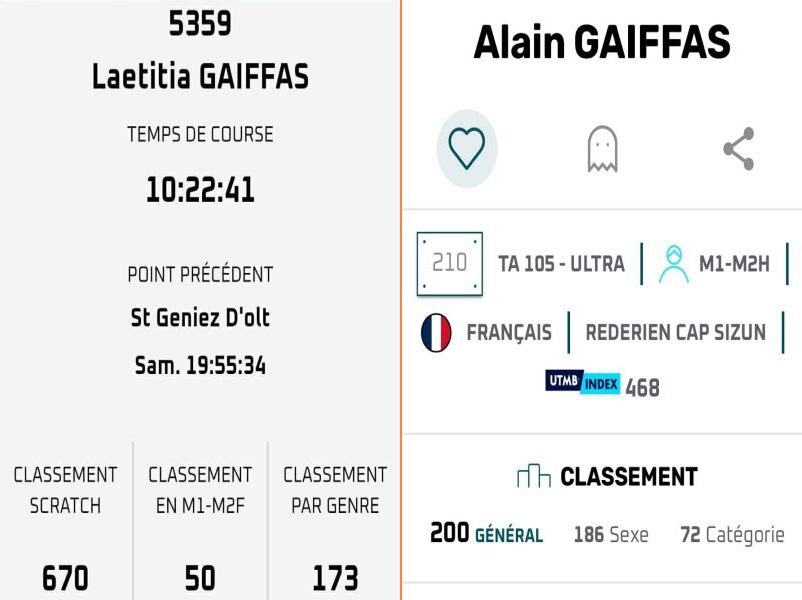Click the Classement Scratch value 670
Screen dimensions: 802x600
pos(65,577)
